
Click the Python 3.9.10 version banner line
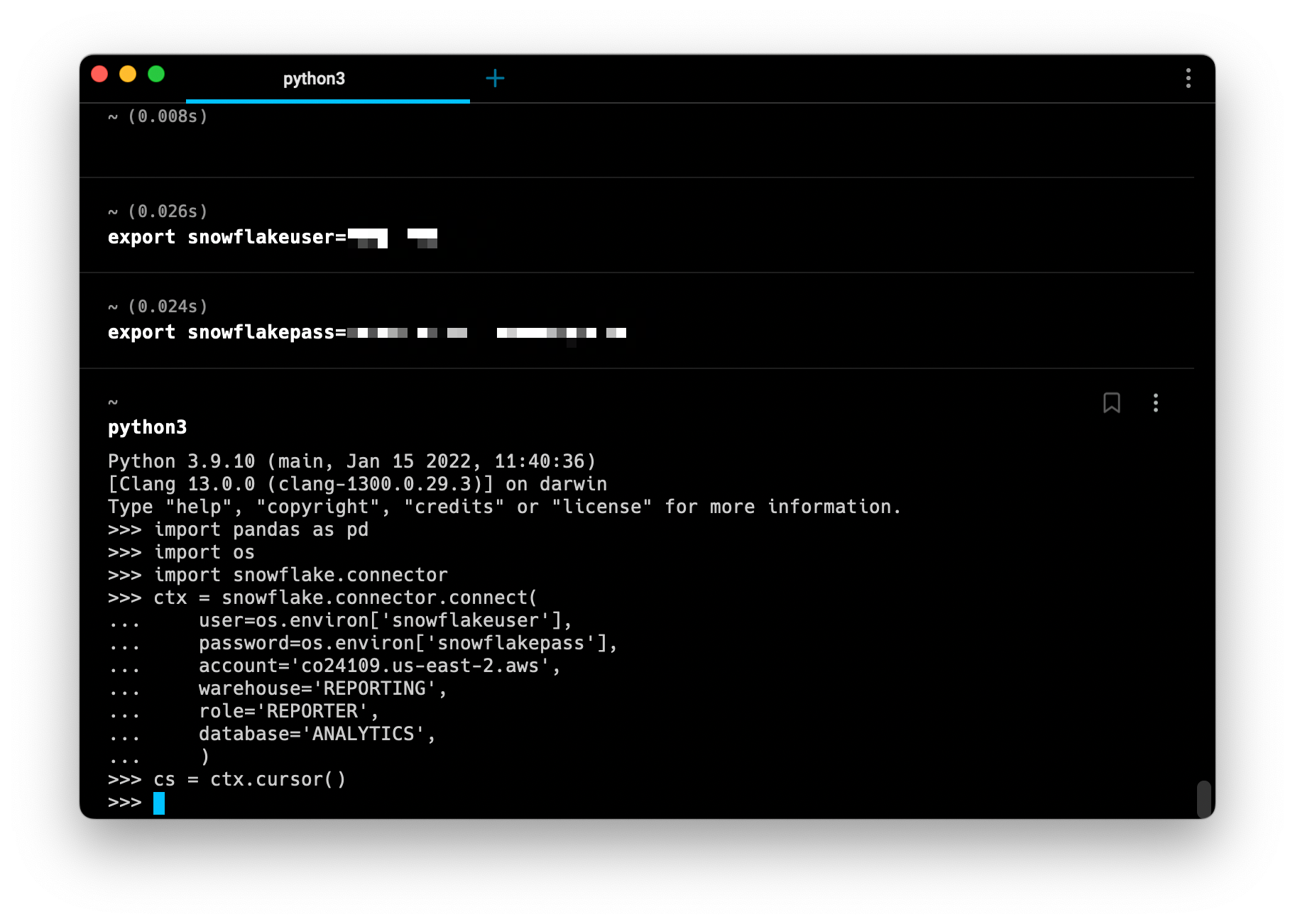[x=352, y=461]
